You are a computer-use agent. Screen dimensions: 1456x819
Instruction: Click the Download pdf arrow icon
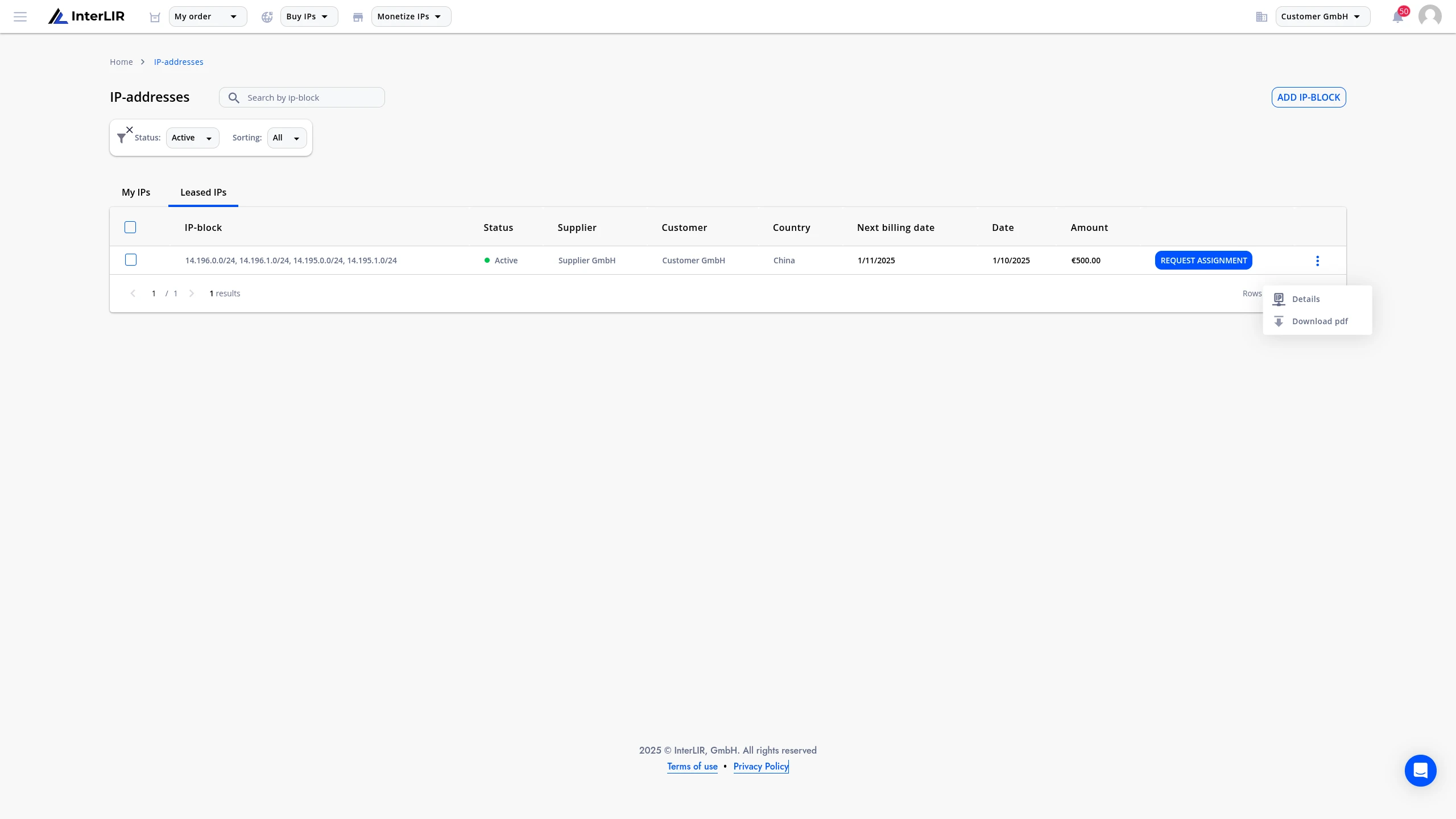tap(1279, 321)
